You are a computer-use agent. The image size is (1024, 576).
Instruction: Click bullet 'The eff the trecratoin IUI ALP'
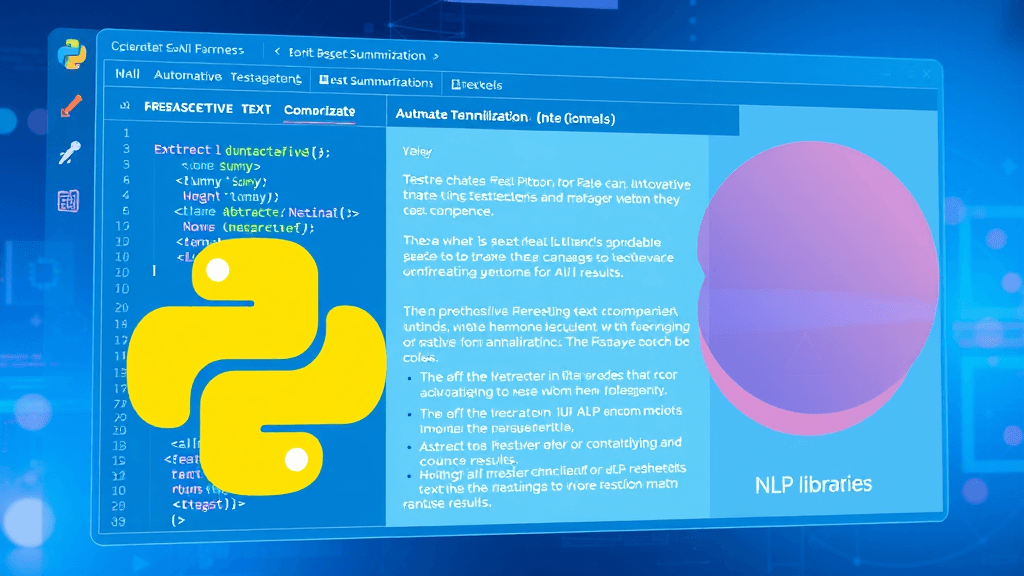pyautogui.click(x=551, y=419)
